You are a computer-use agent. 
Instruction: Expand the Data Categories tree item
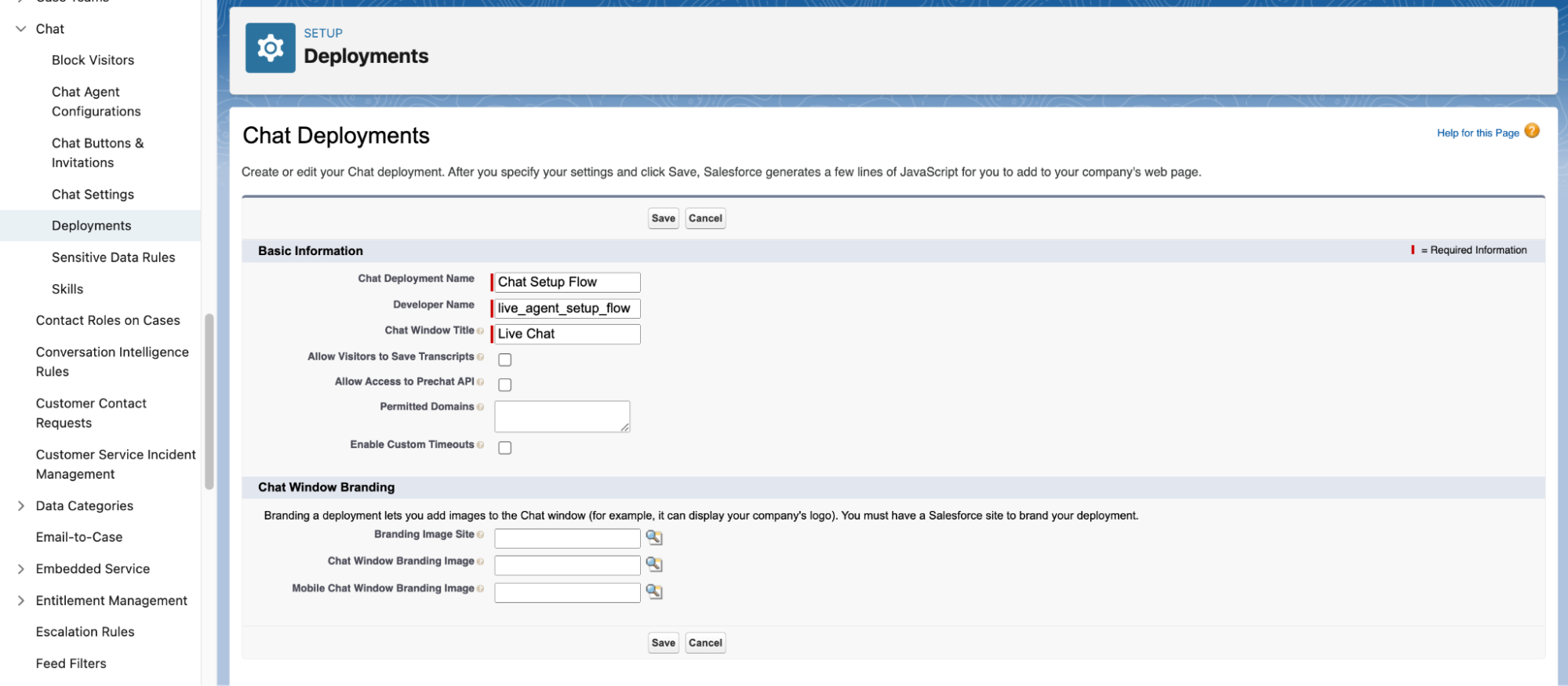[21, 506]
